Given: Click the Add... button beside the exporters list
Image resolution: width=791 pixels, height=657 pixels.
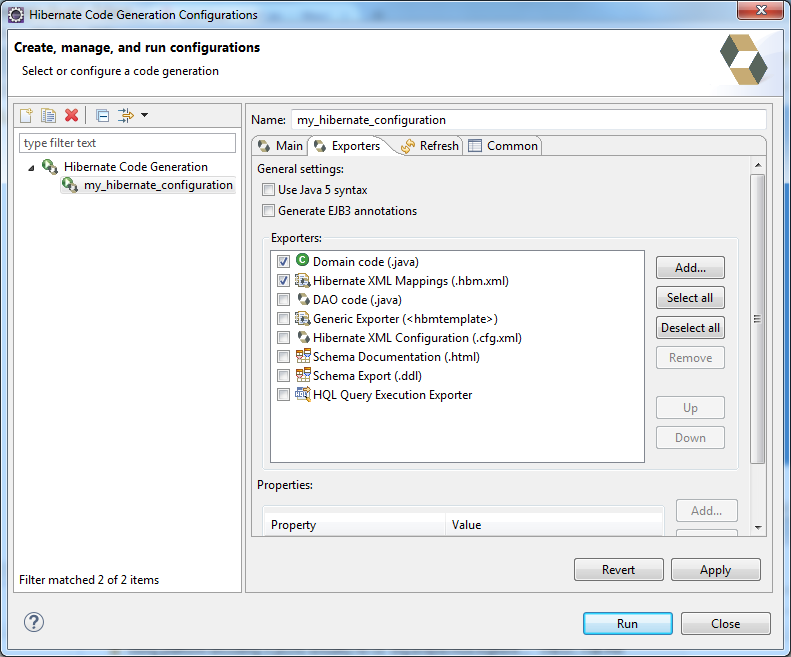Looking at the screenshot, I should point(690,267).
